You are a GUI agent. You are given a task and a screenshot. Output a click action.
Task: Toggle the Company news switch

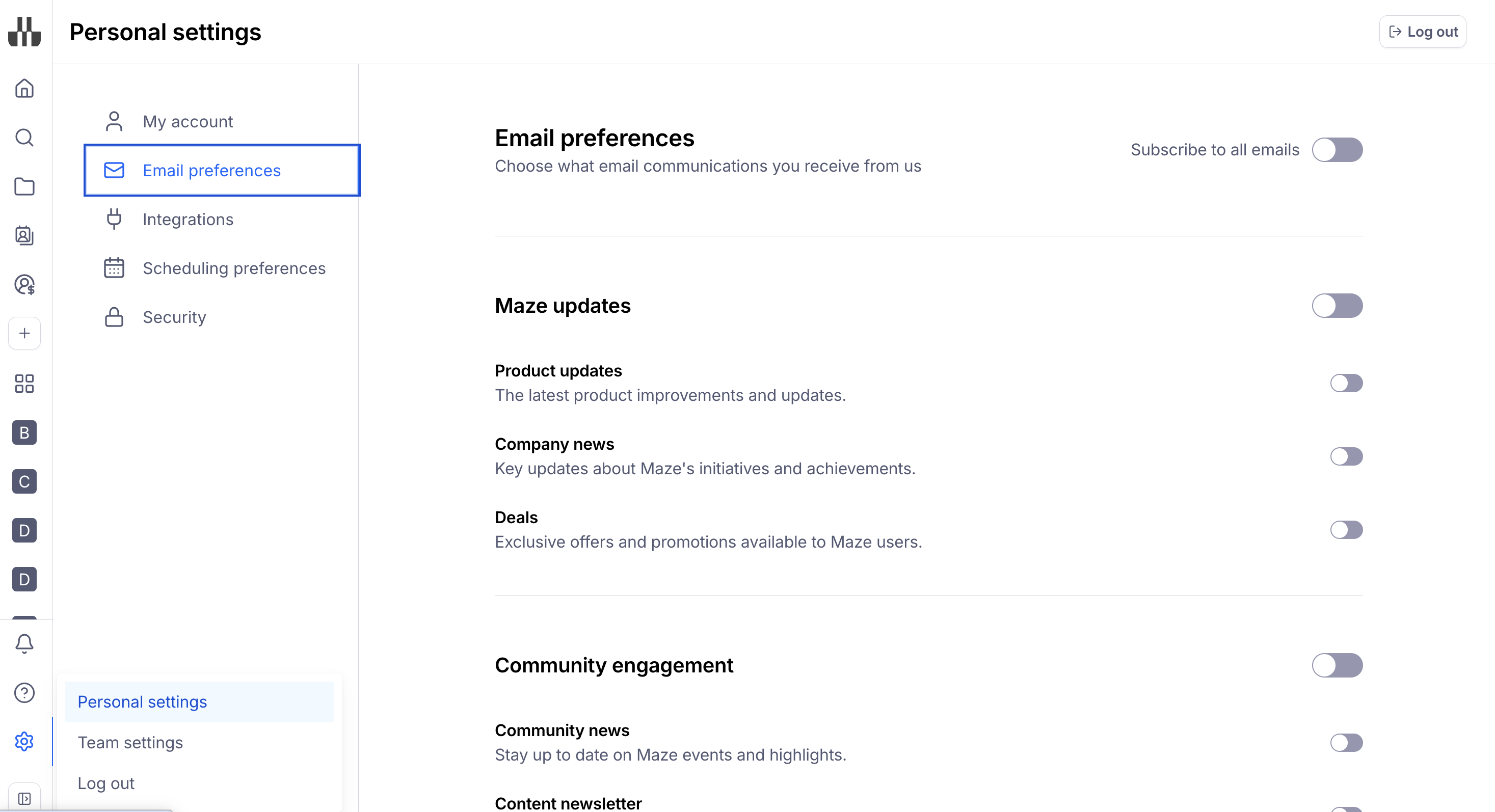[1346, 456]
